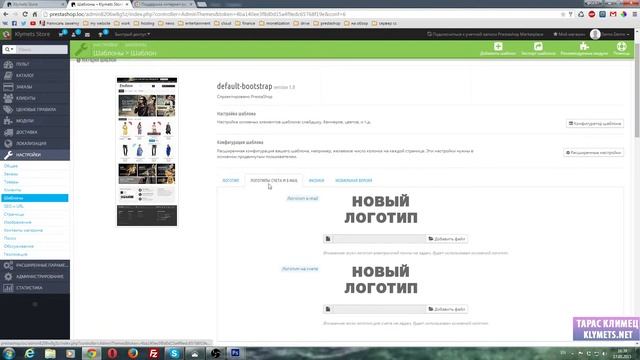Open the Настройки wrench menu
640x360 pixels.
pyautogui.click(x=35, y=155)
